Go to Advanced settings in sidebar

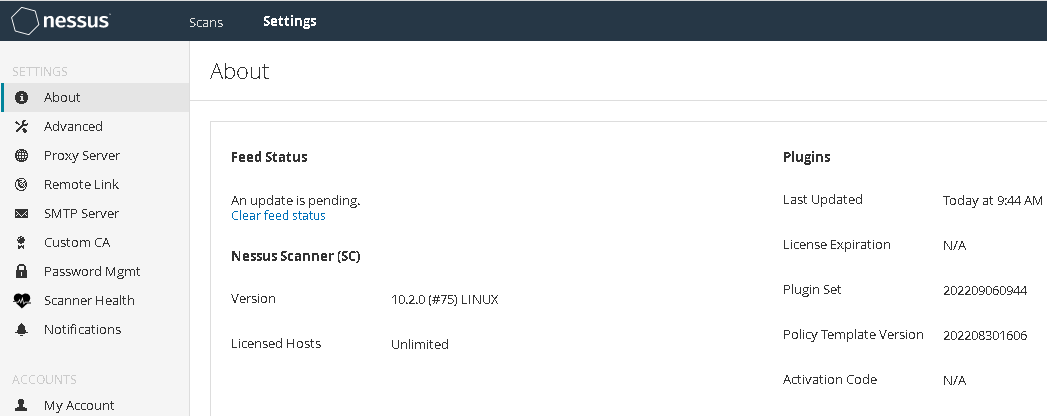pos(73,126)
